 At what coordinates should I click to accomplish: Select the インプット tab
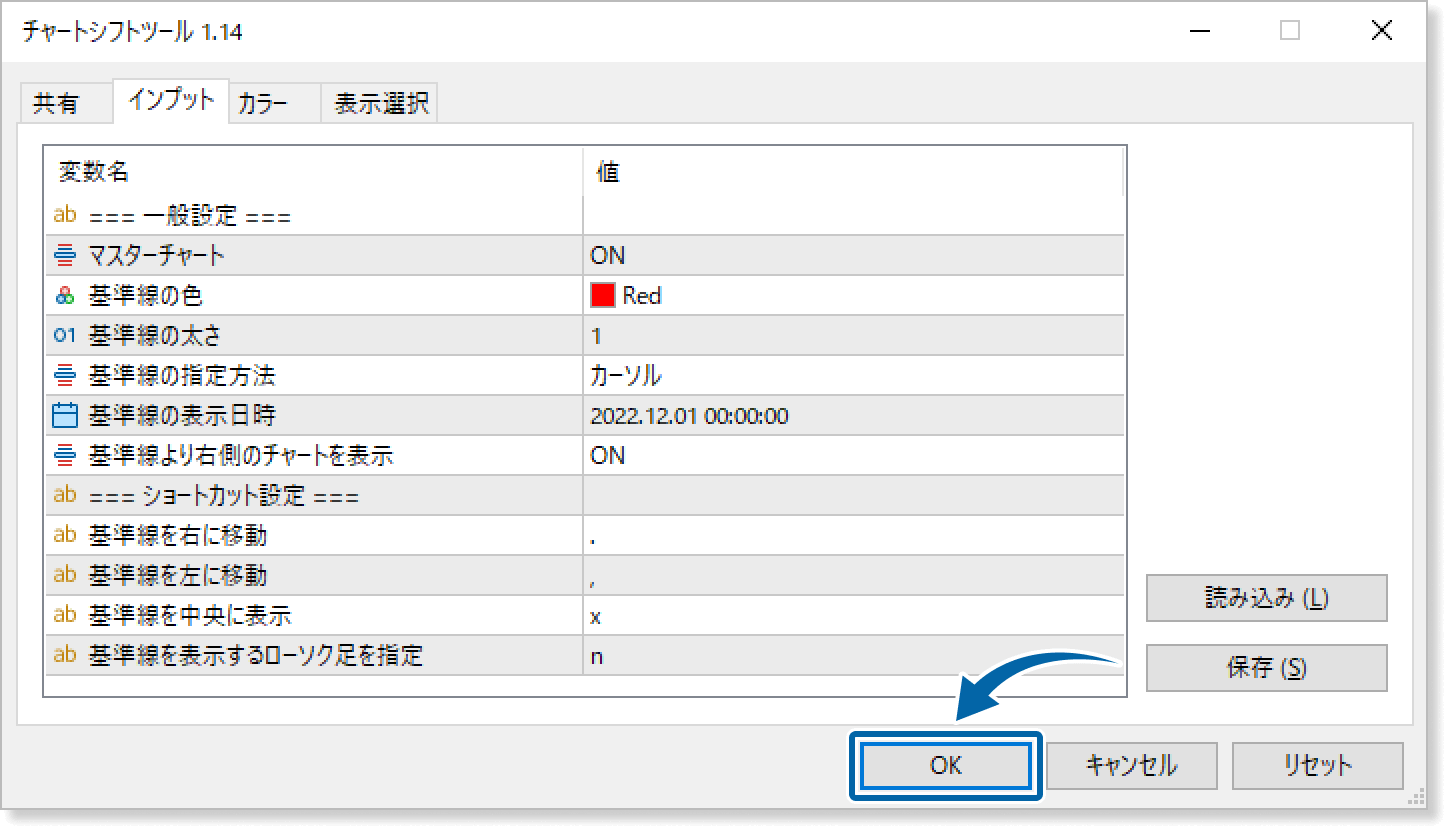pos(171,100)
